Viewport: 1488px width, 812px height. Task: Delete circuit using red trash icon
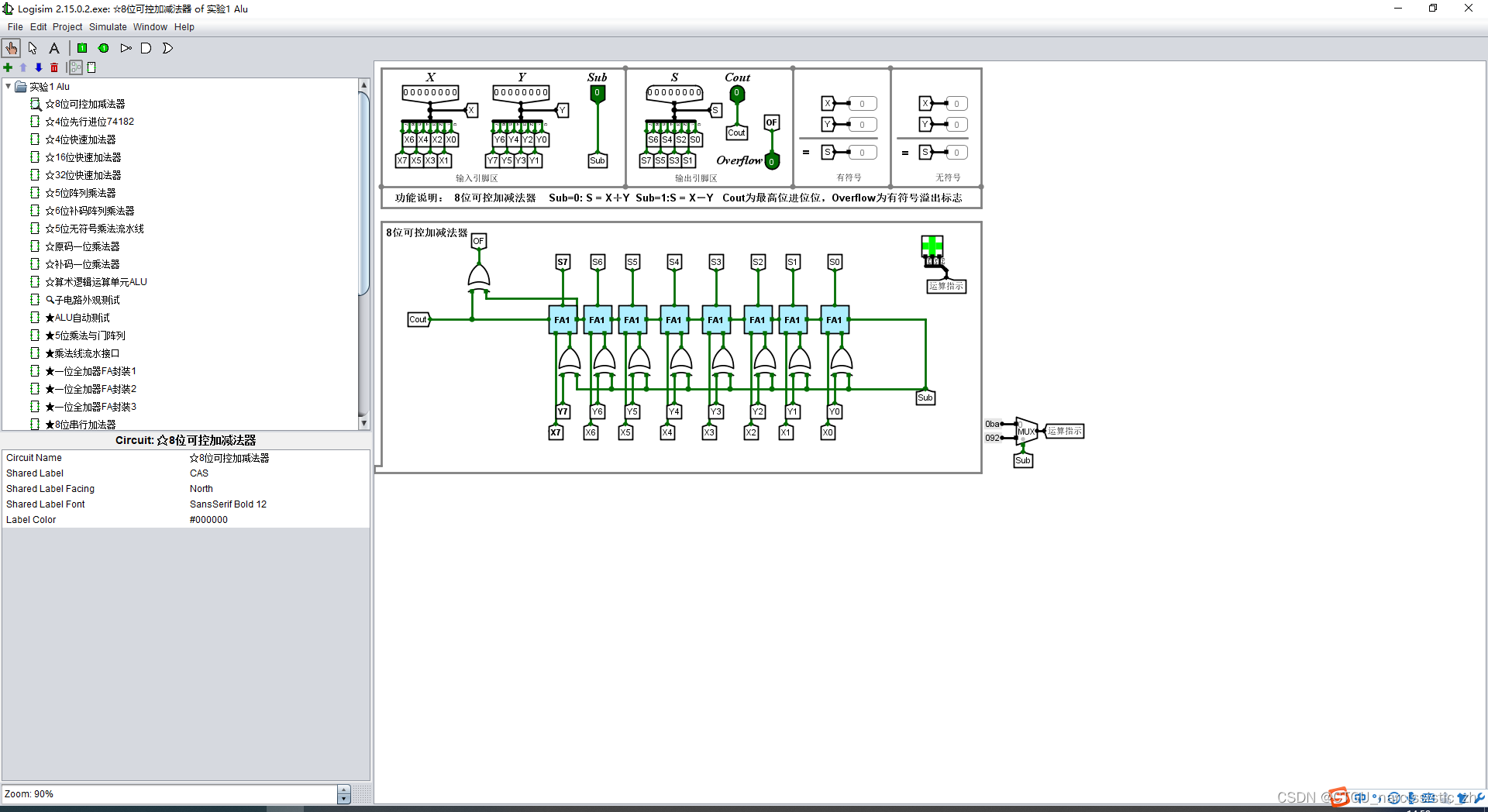[x=54, y=67]
